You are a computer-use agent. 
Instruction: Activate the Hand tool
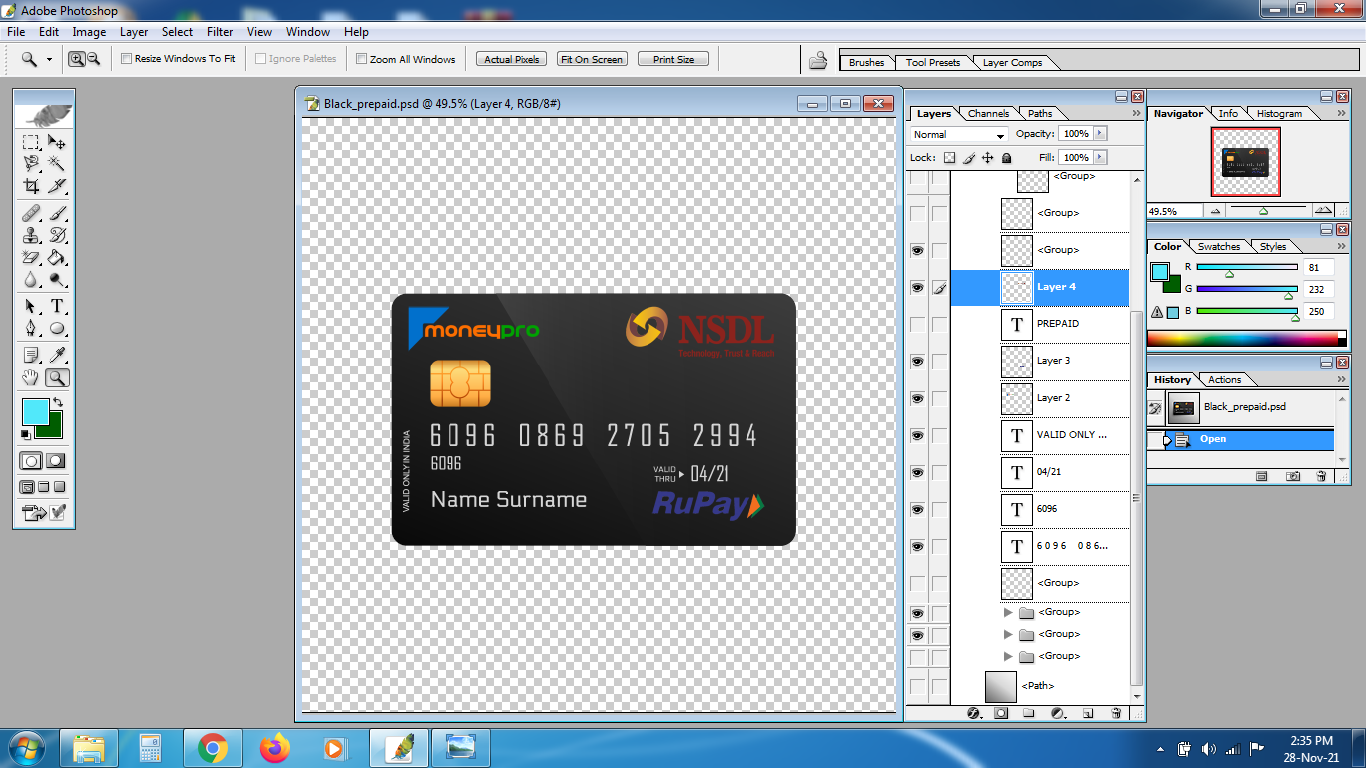(x=31, y=377)
